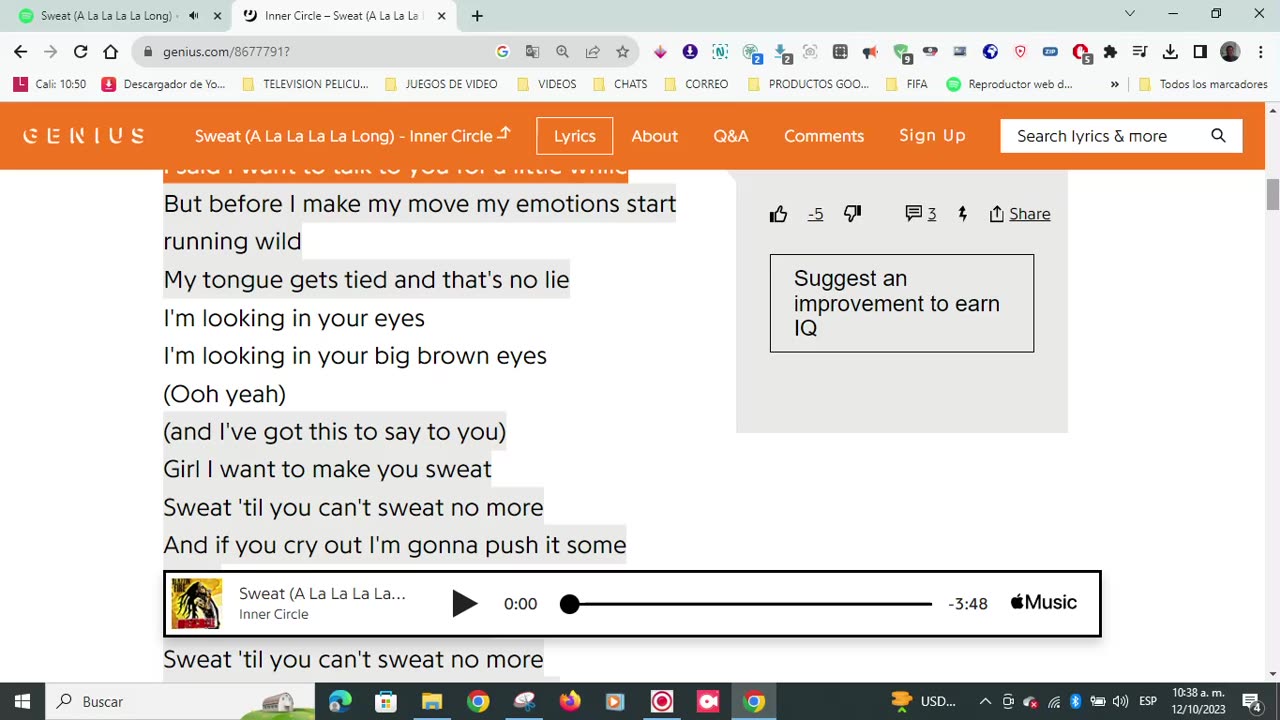Share the annotation via Share link

point(1019,214)
